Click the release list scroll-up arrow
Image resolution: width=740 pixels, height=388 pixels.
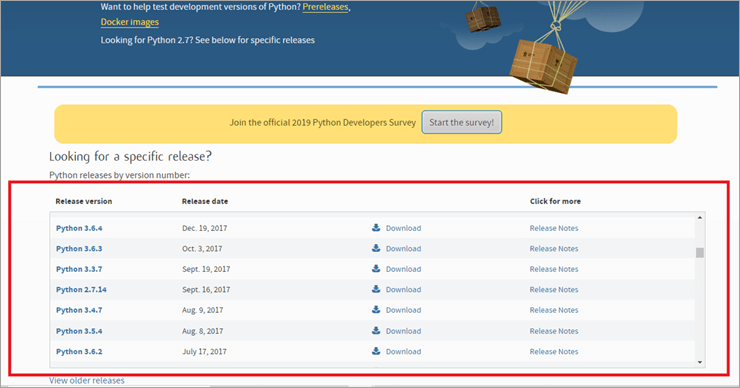coord(700,218)
